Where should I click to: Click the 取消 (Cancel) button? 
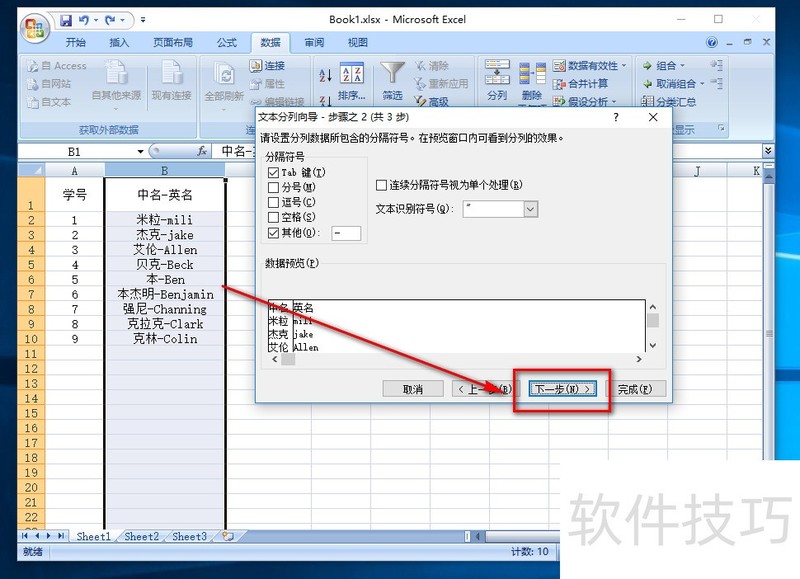(x=413, y=388)
